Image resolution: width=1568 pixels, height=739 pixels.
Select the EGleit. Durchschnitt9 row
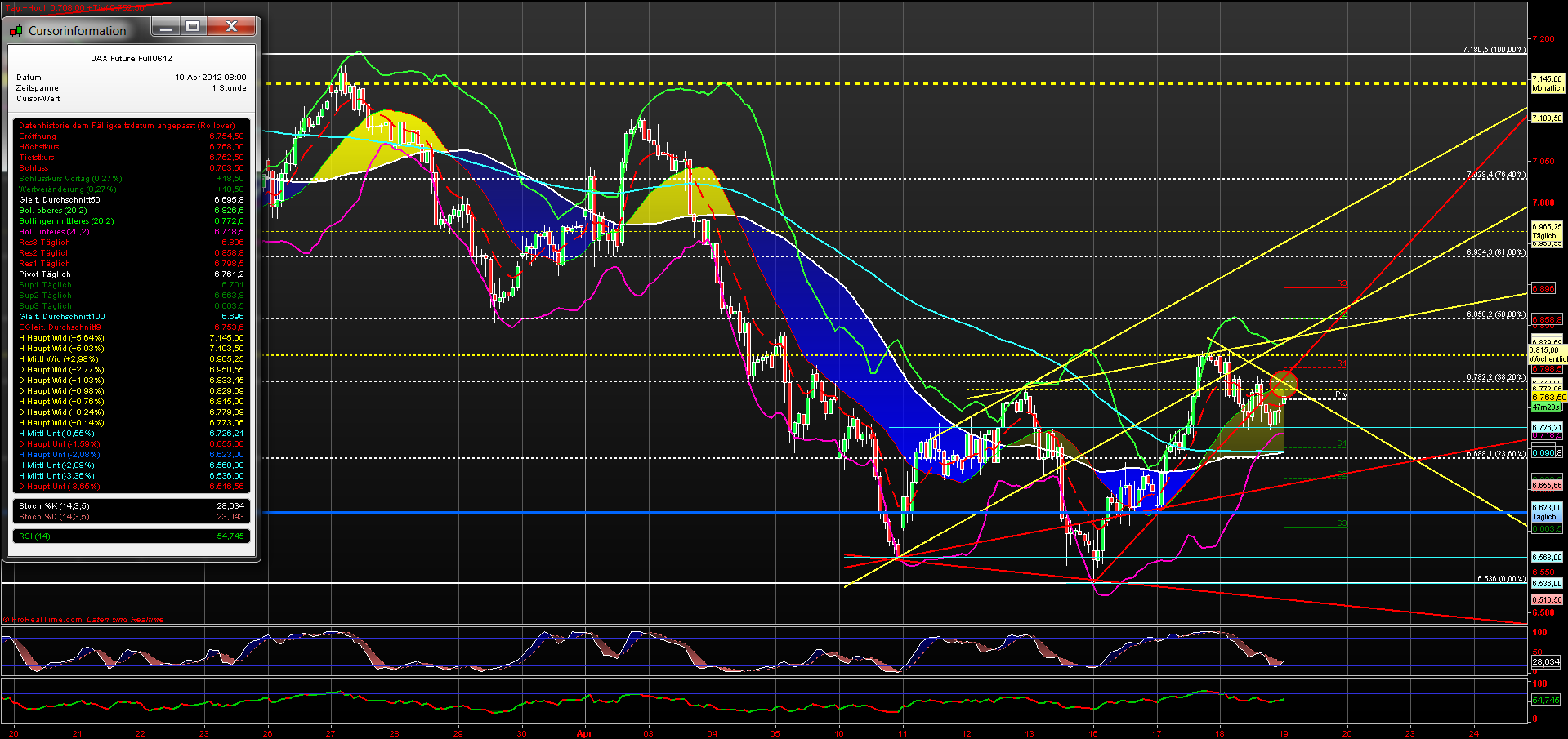pos(131,327)
